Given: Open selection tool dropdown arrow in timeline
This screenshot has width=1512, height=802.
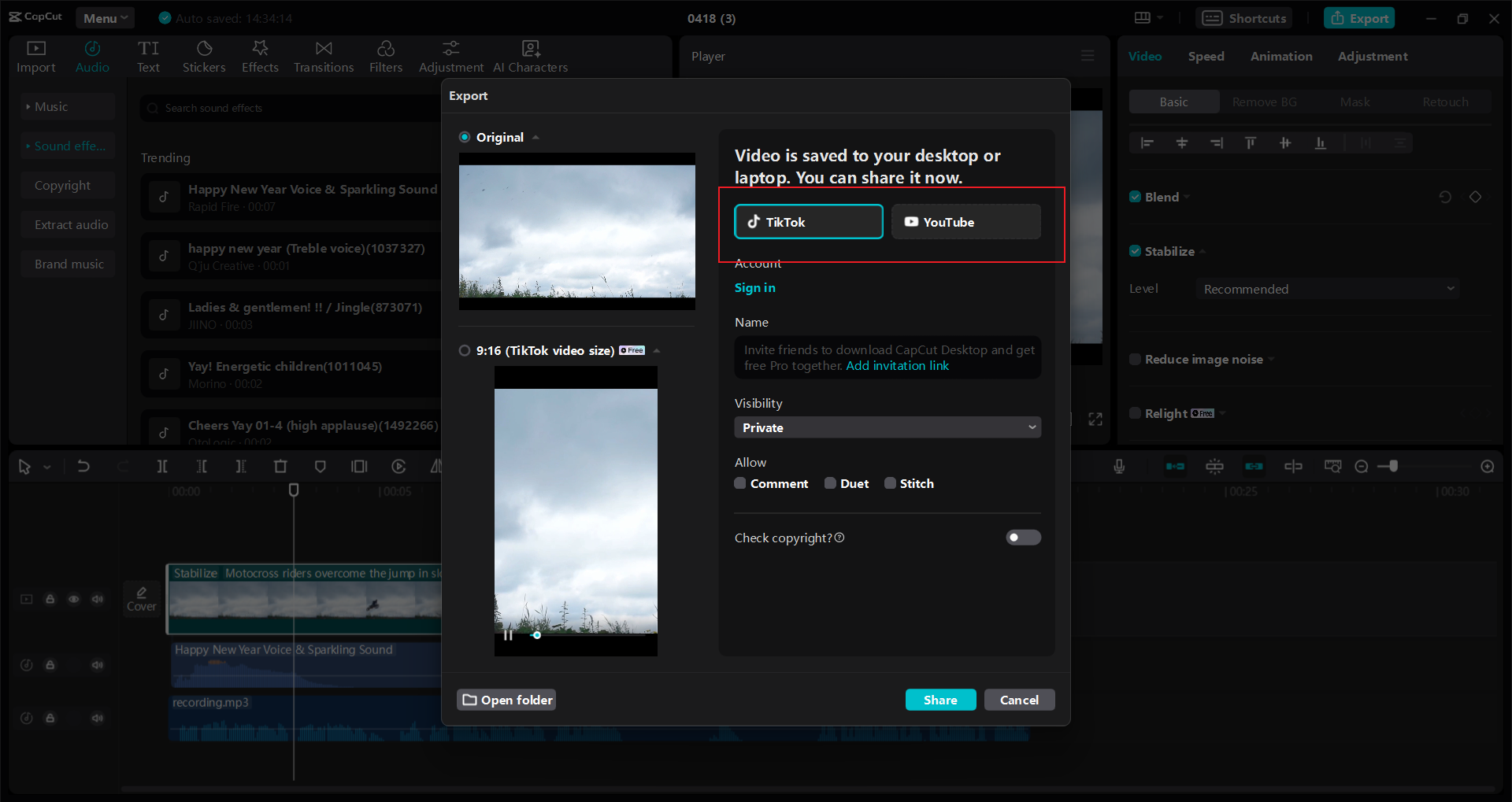Looking at the screenshot, I should [x=46, y=467].
